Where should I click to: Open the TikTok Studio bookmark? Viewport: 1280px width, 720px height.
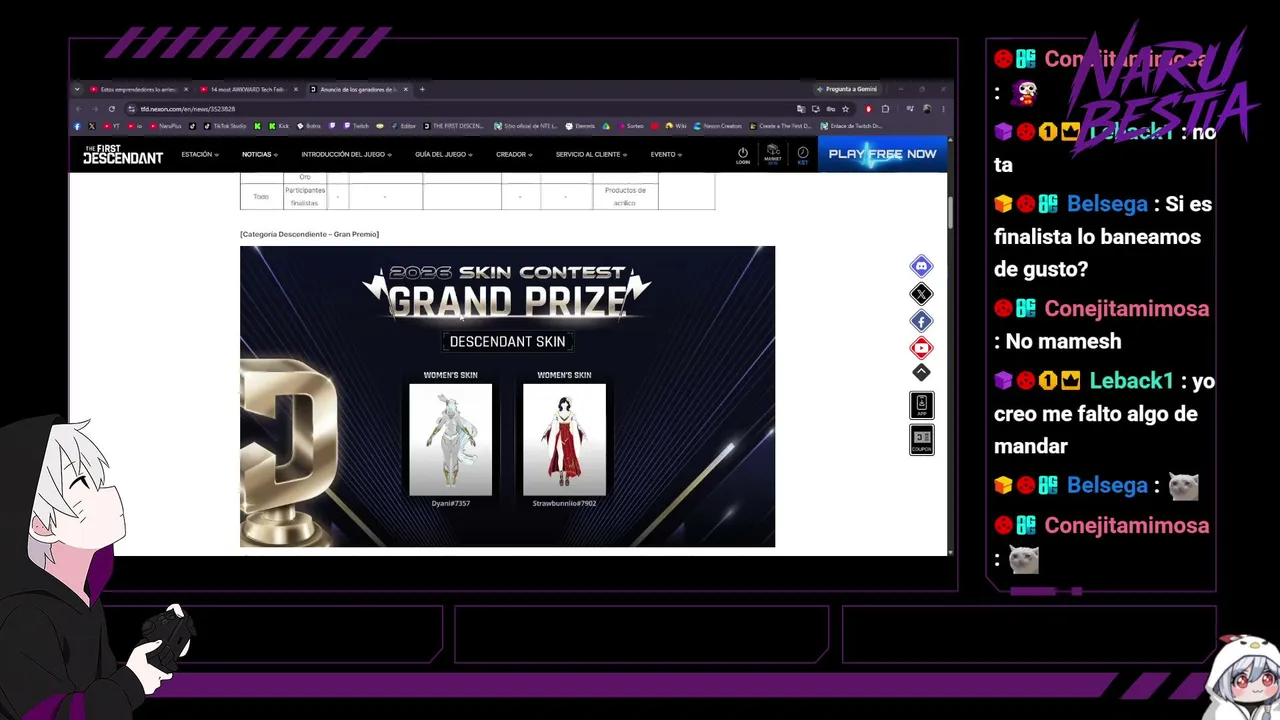click(x=225, y=126)
